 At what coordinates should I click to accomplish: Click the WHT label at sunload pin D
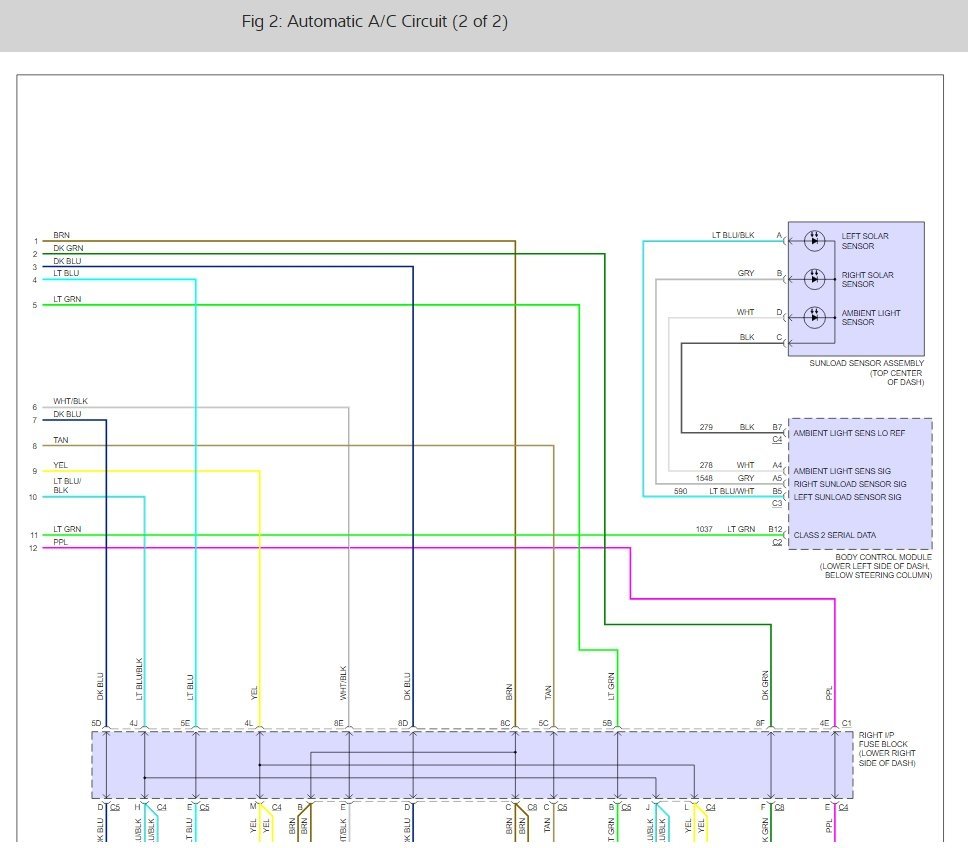(x=745, y=312)
